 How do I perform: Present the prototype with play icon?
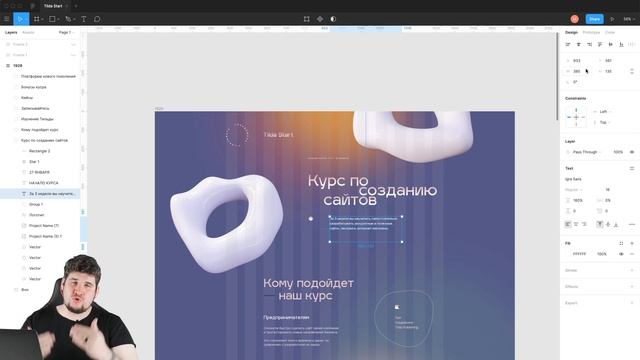tap(612, 19)
